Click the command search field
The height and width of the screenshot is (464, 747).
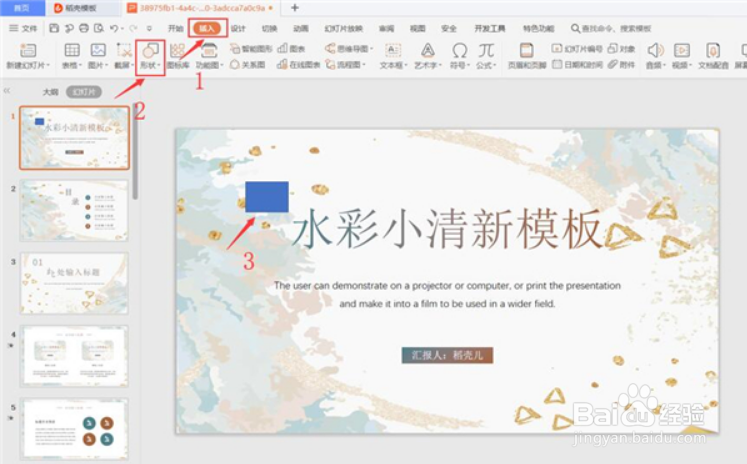pyautogui.click(x=611, y=29)
